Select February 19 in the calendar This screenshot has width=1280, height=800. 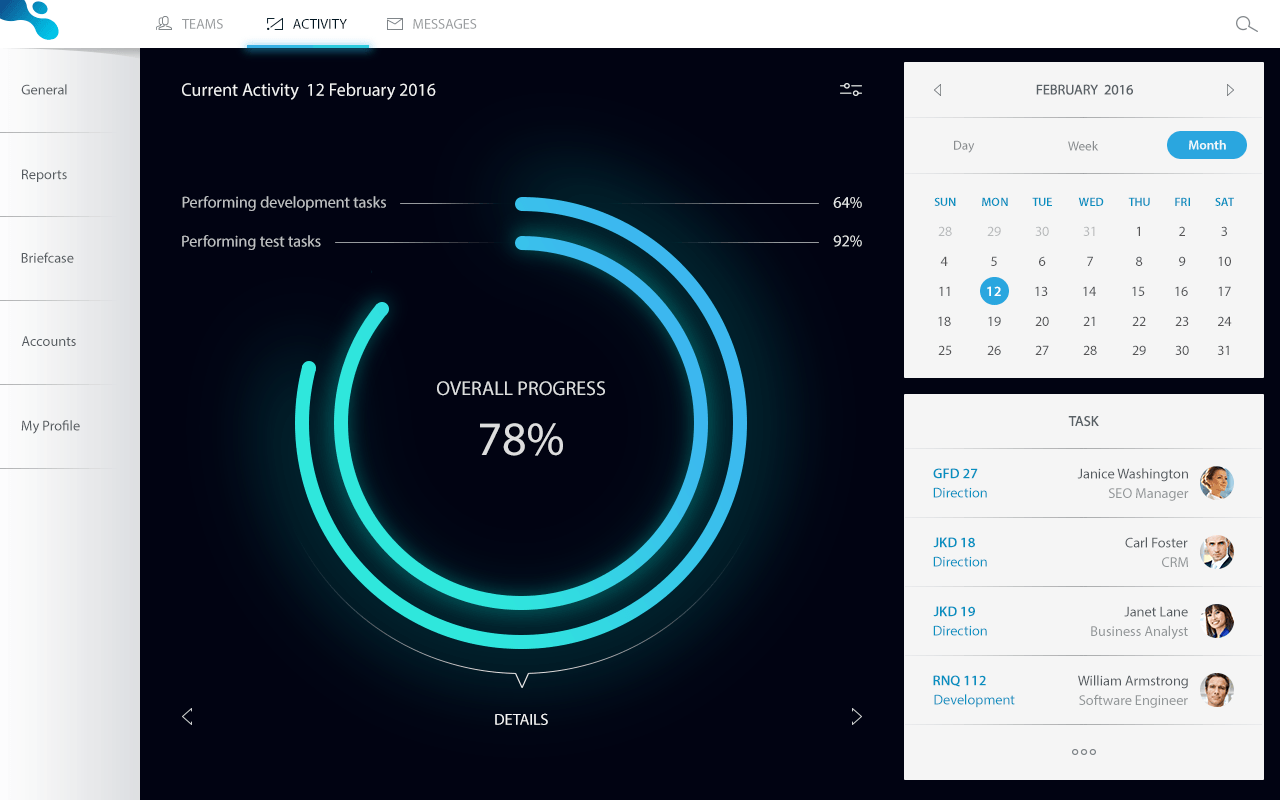pos(994,322)
